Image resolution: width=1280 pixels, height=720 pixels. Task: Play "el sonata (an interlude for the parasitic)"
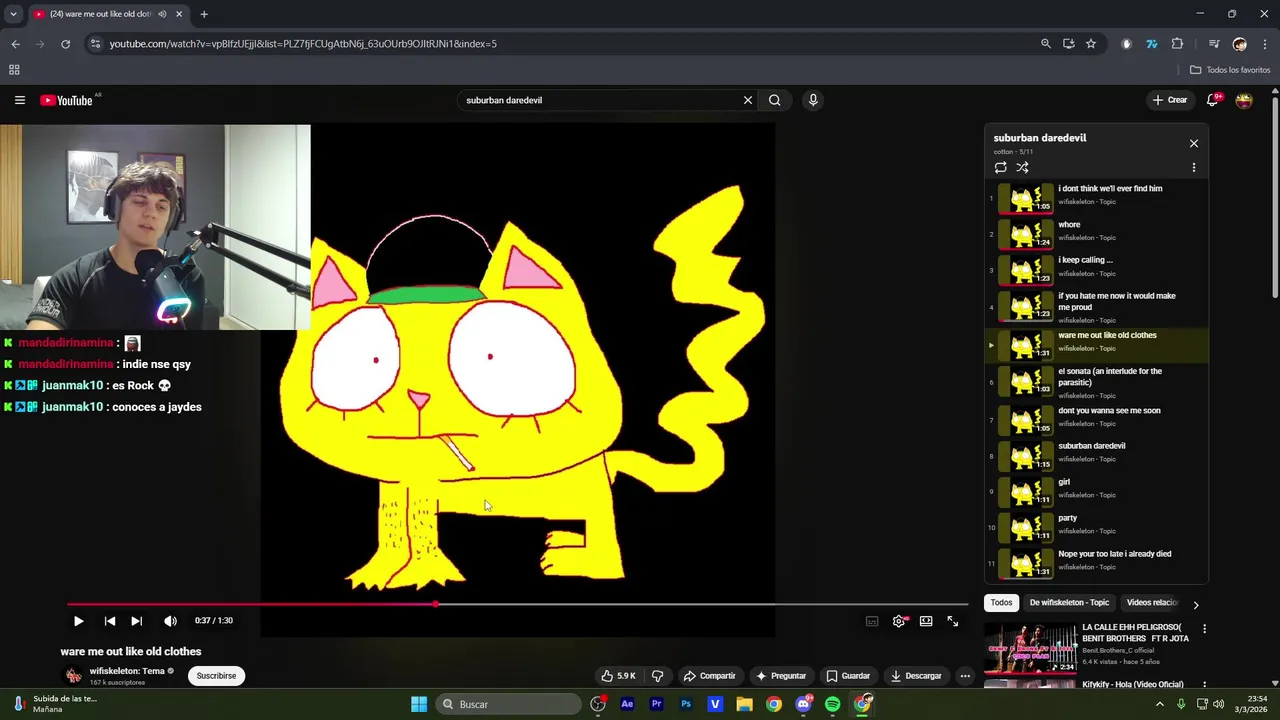coord(1096,383)
